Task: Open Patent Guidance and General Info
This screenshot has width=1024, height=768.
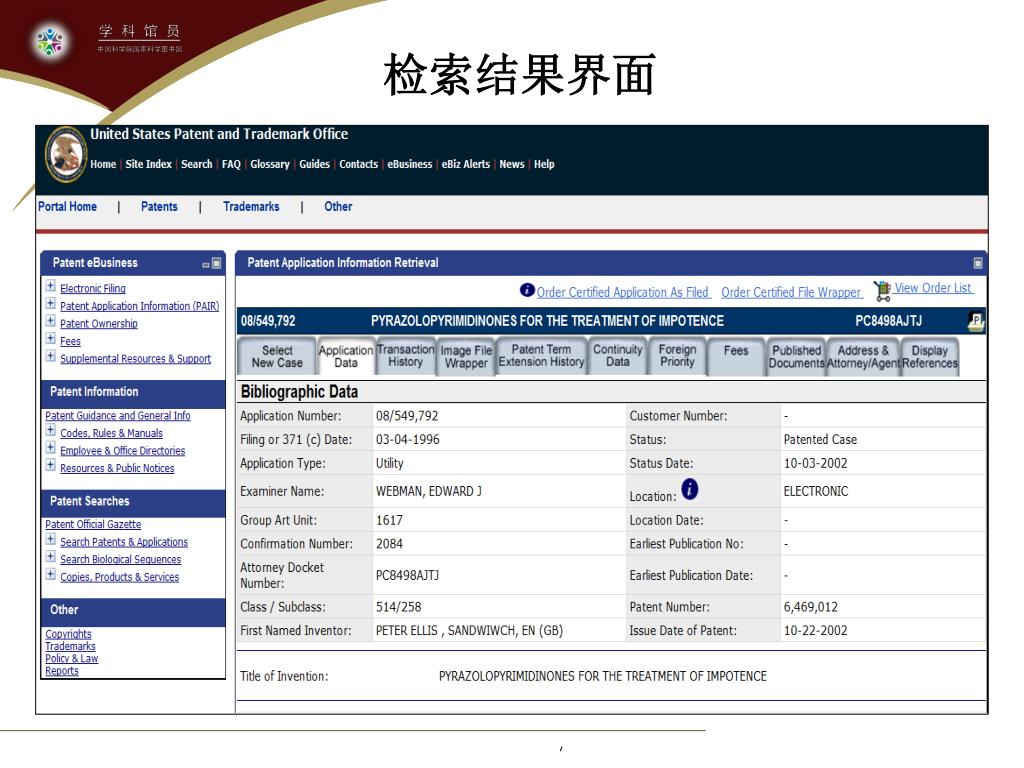Action: [118, 416]
